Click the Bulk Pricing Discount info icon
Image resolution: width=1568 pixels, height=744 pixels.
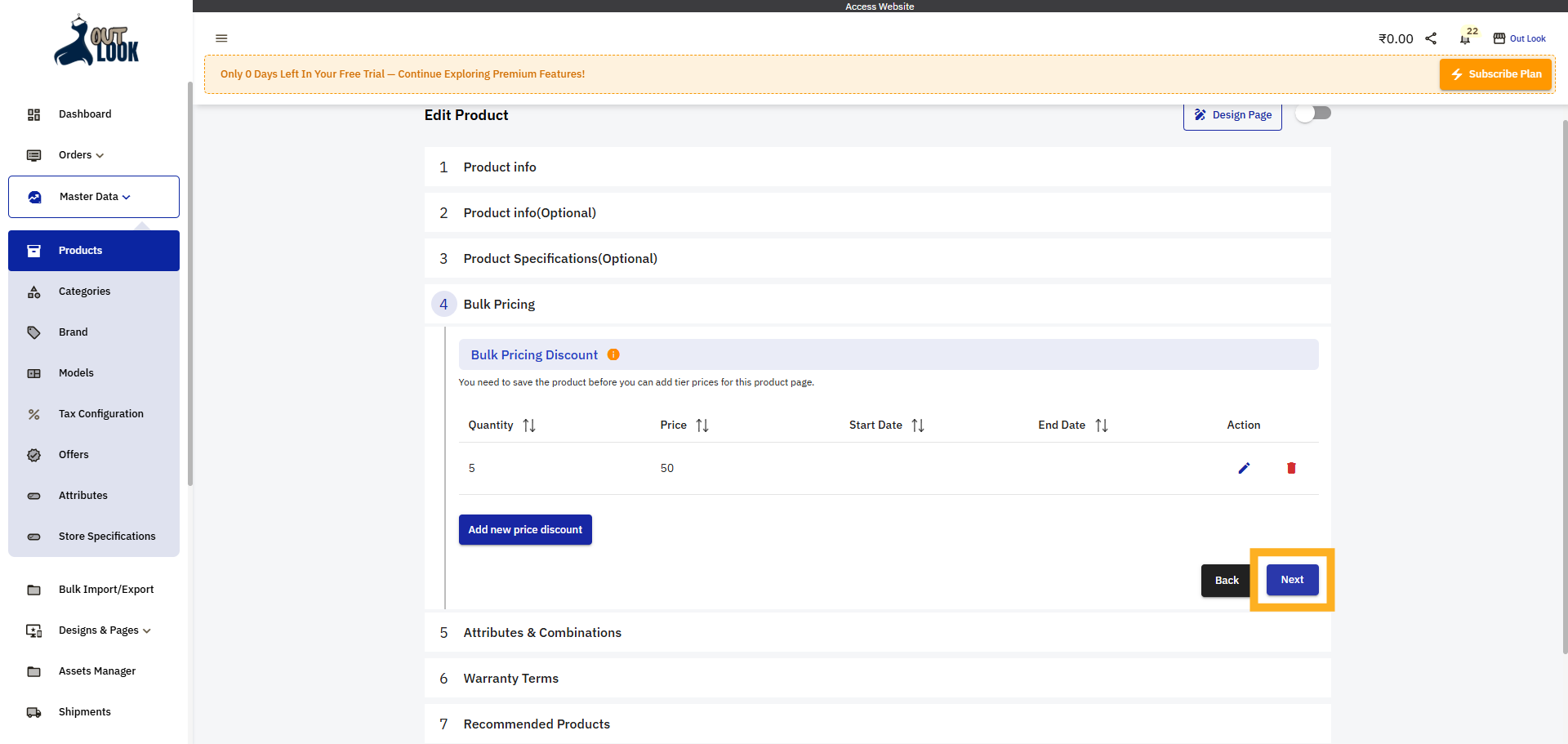613,354
